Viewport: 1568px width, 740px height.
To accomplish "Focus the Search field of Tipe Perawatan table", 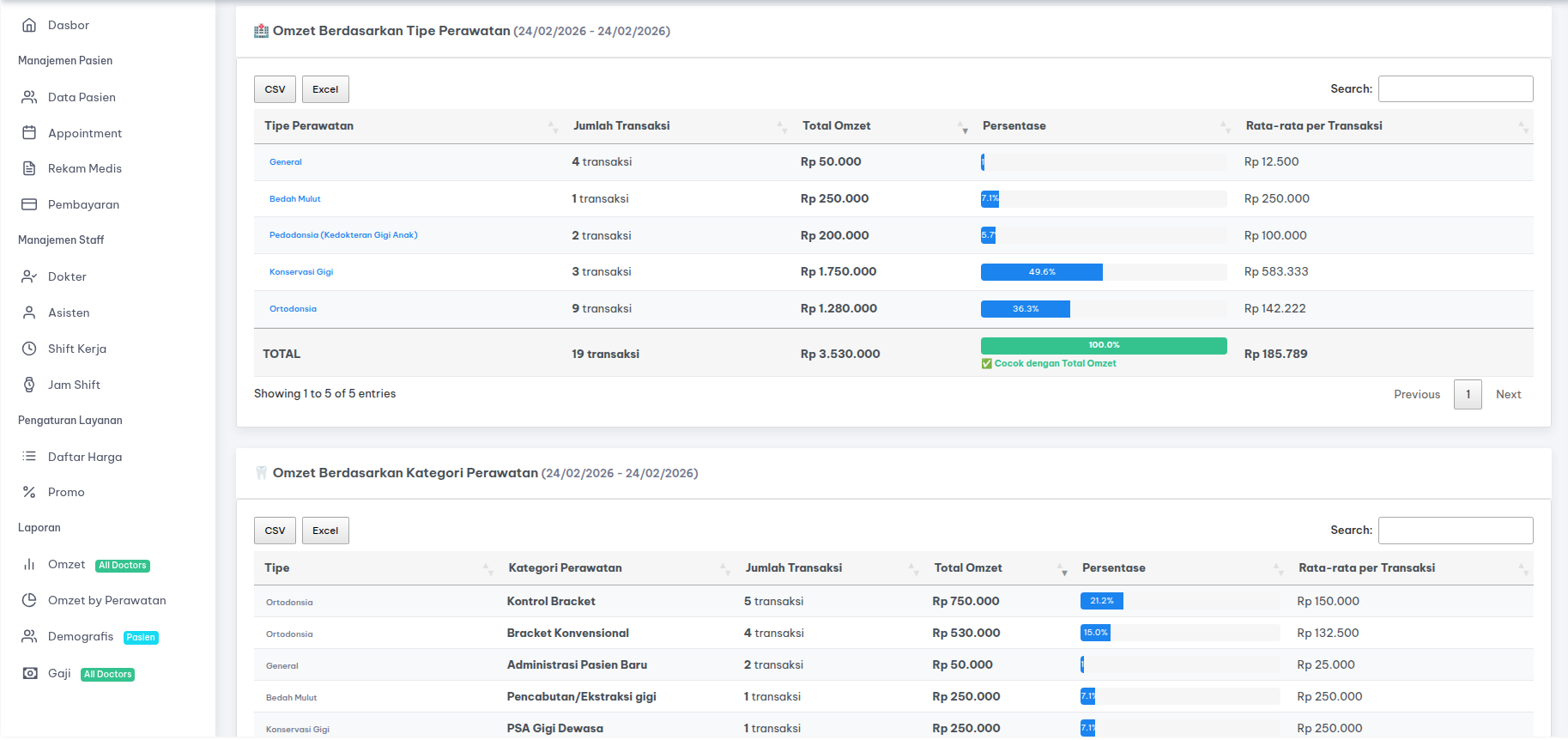I will [x=1455, y=89].
